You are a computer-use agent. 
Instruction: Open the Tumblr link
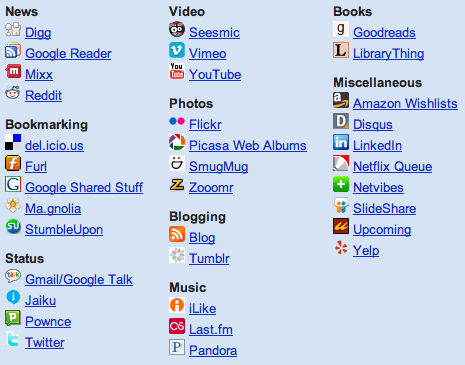[x=209, y=259]
